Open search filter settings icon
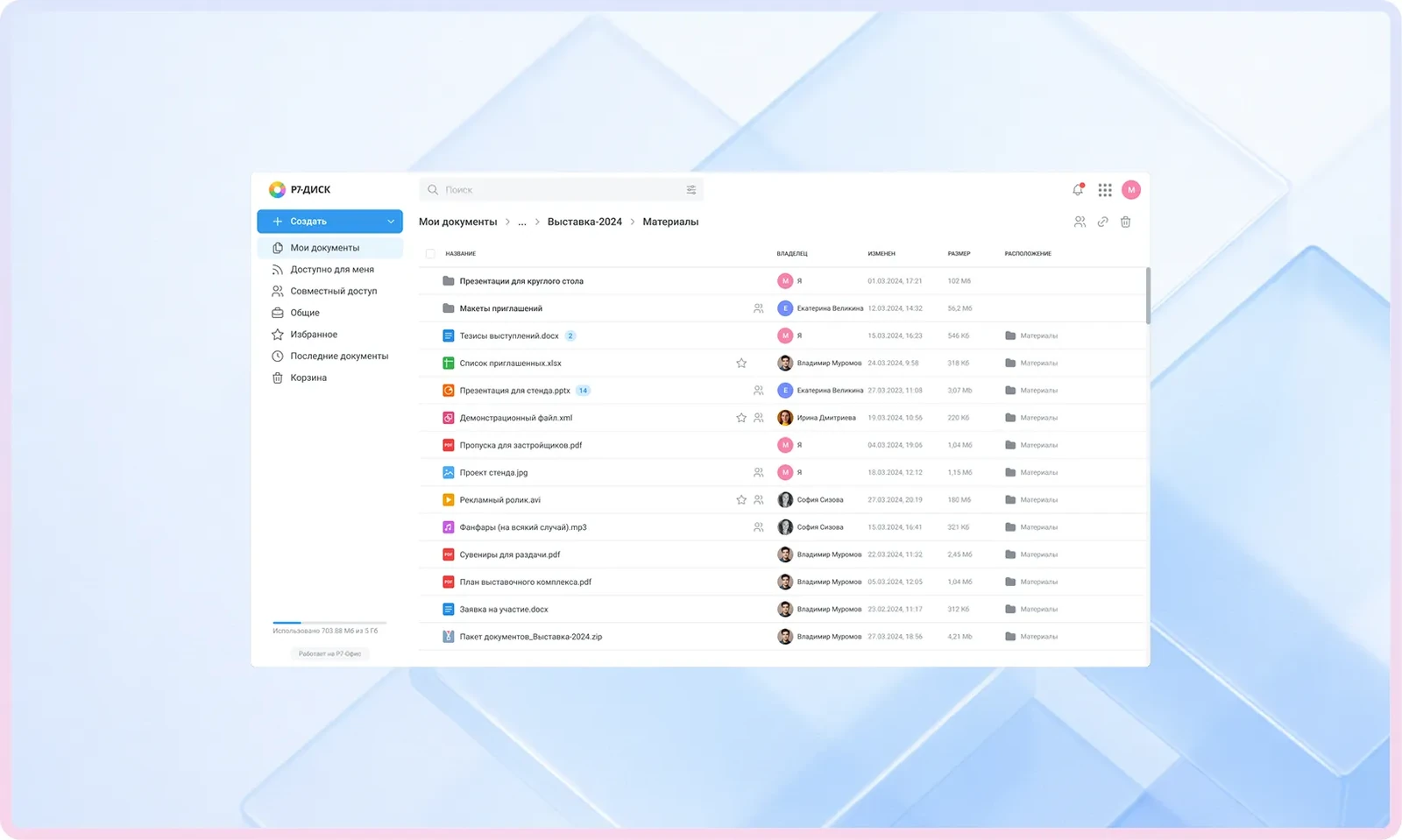1402x840 pixels. coord(691,189)
